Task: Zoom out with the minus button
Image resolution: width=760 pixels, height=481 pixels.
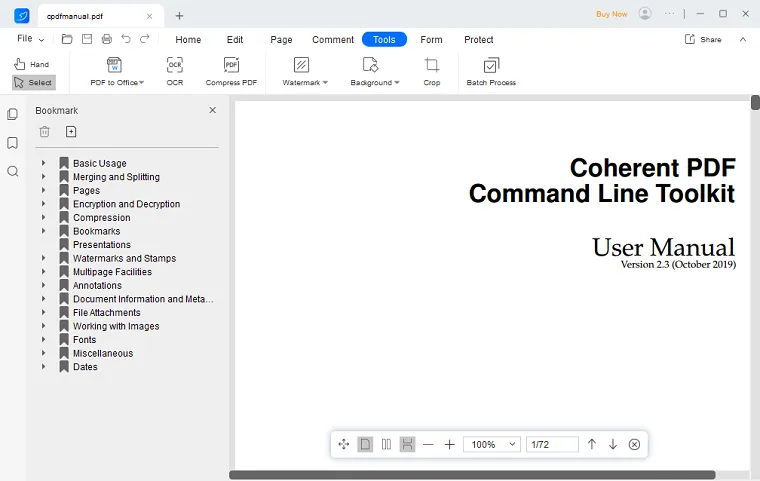Action: [x=428, y=444]
